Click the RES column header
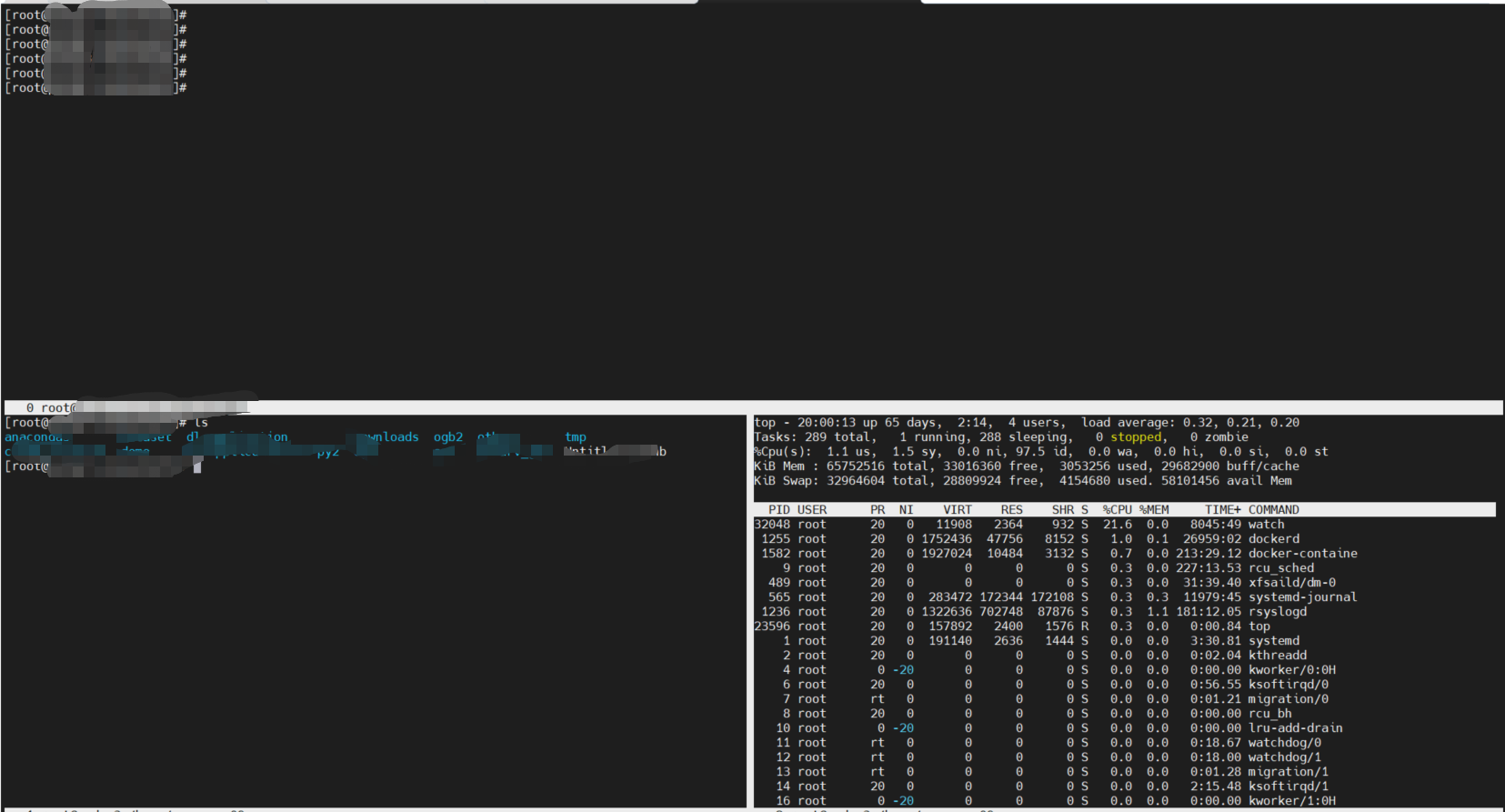 pyautogui.click(x=1012, y=510)
